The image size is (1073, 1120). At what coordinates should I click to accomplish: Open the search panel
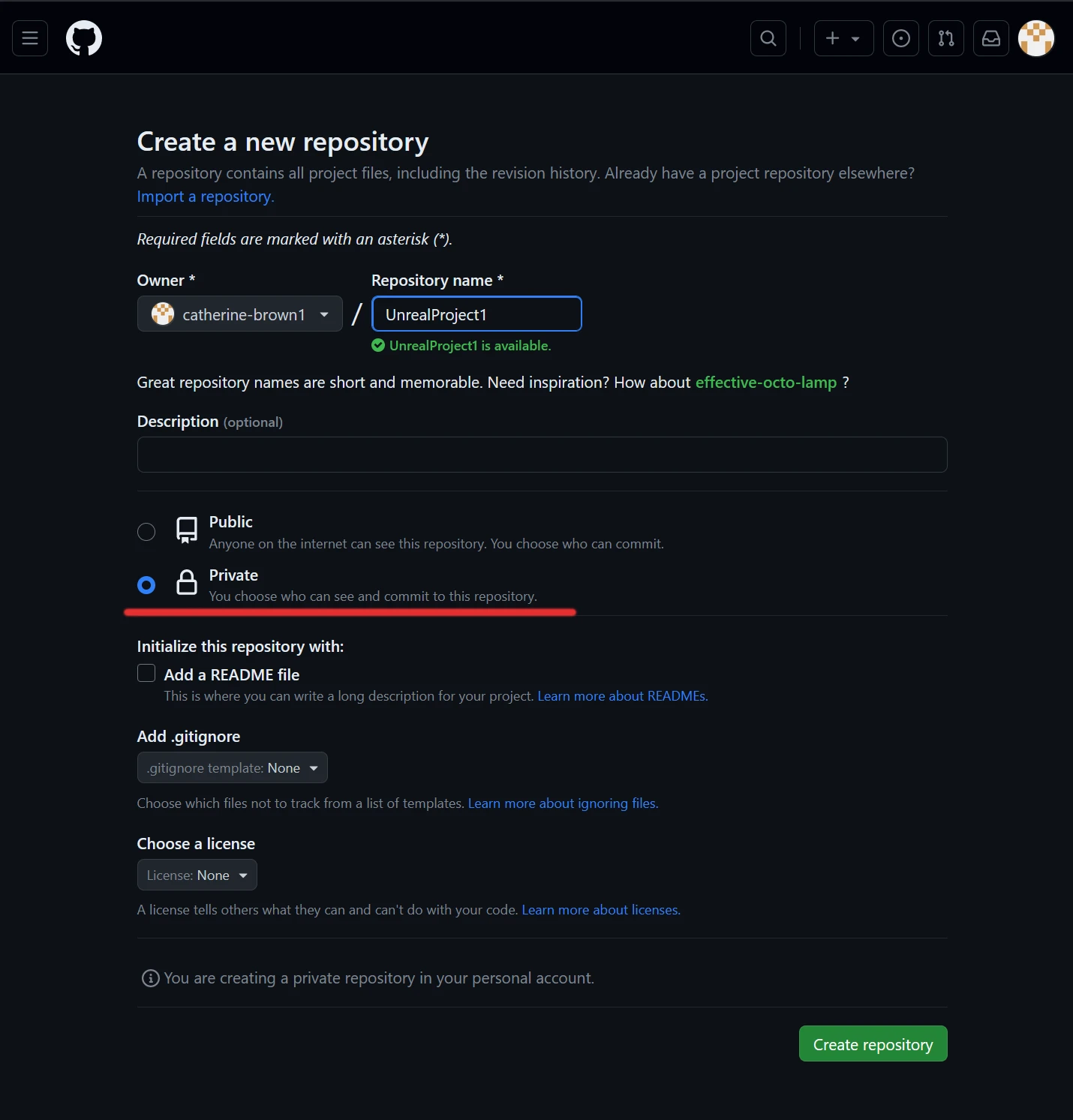pos(768,38)
